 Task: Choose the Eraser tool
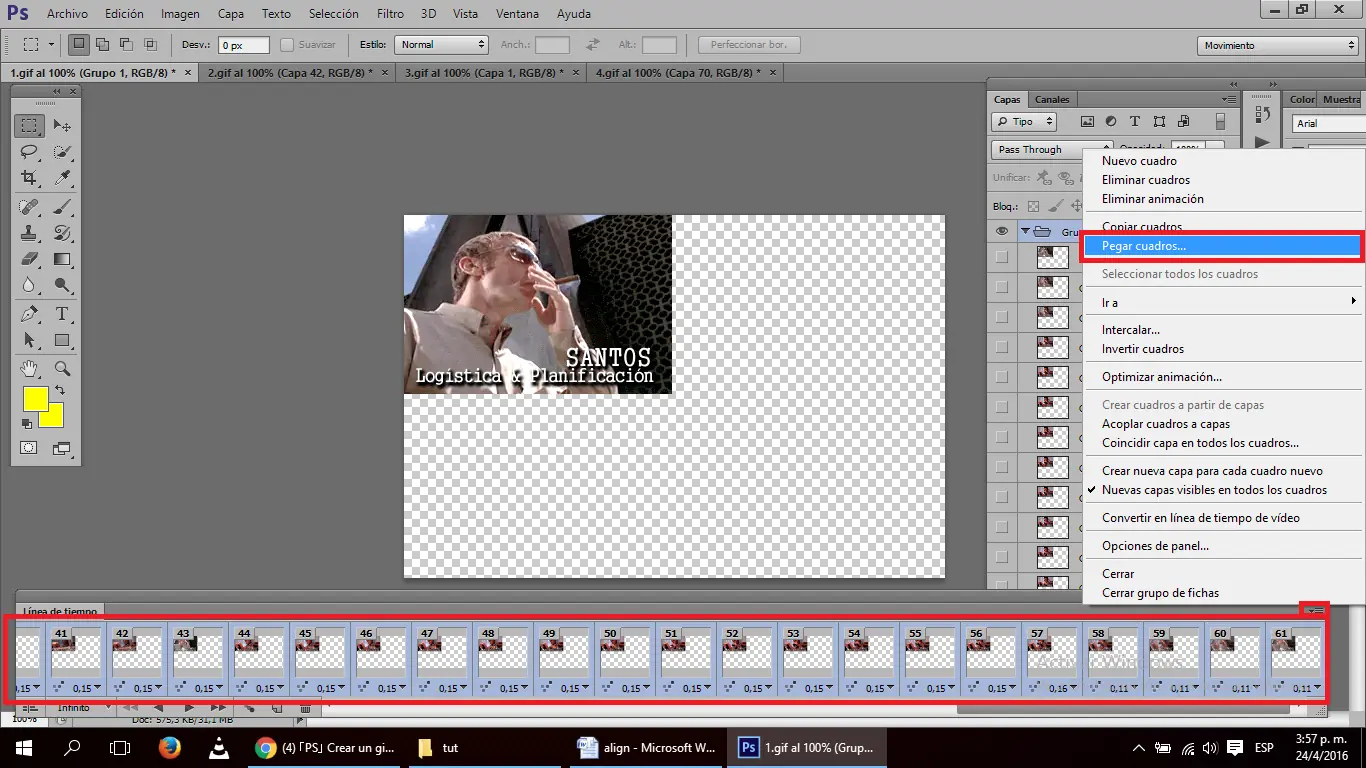click(30, 259)
